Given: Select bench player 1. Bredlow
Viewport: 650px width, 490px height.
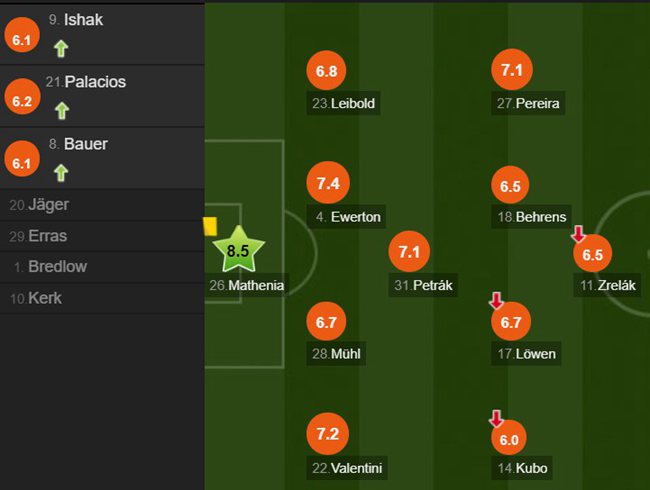Looking at the screenshot, I should pos(102,267).
